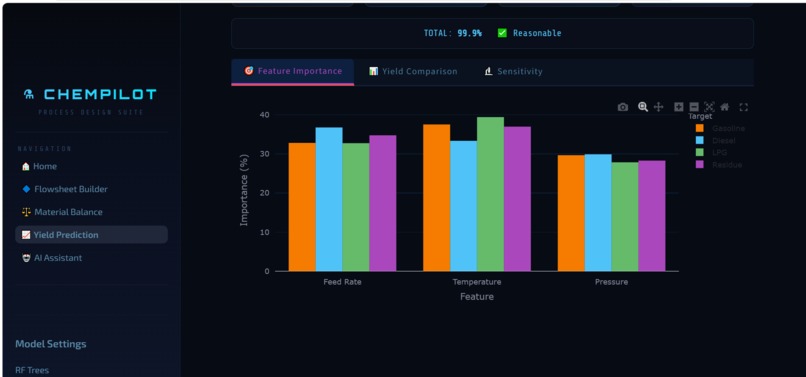Click the Home house icon in the navigation
Screen dimensions: 806x377
(x=26, y=167)
